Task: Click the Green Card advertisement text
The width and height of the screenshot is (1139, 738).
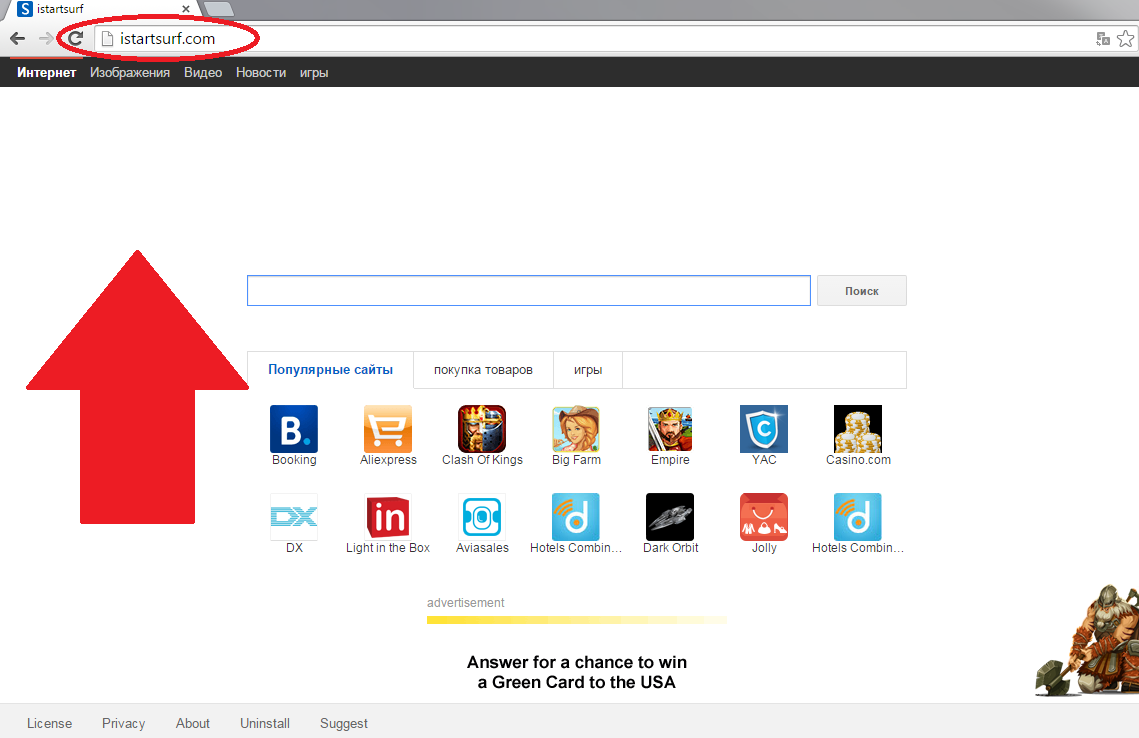Action: pyautogui.click(x=577, y=672)
